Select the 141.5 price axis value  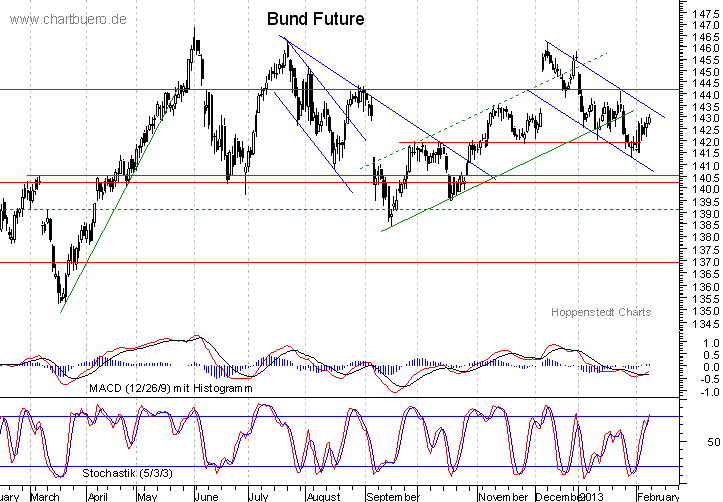pyautogui.click(x=705, y=154)
